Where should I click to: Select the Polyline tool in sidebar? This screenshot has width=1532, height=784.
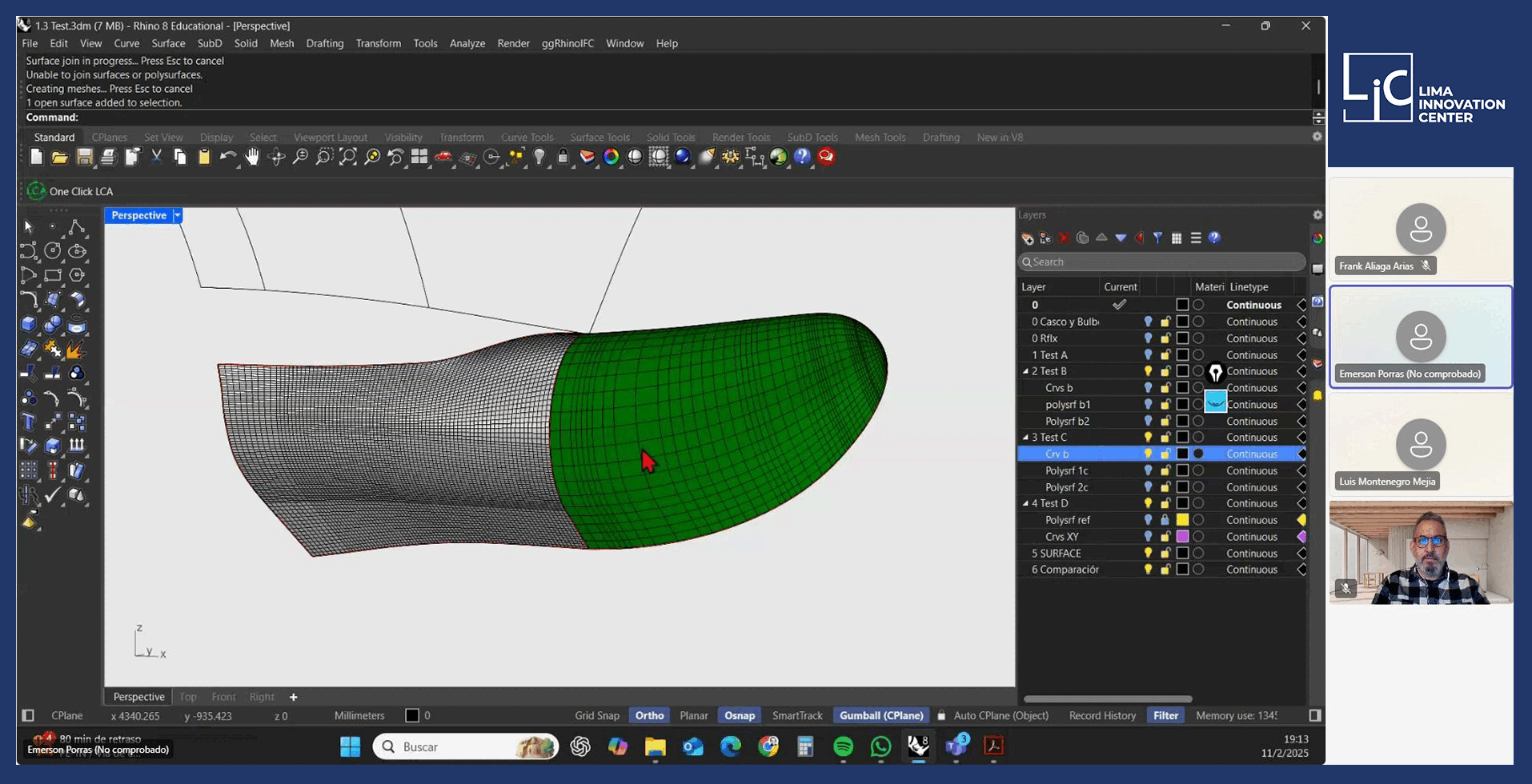[x=77, y=227]
